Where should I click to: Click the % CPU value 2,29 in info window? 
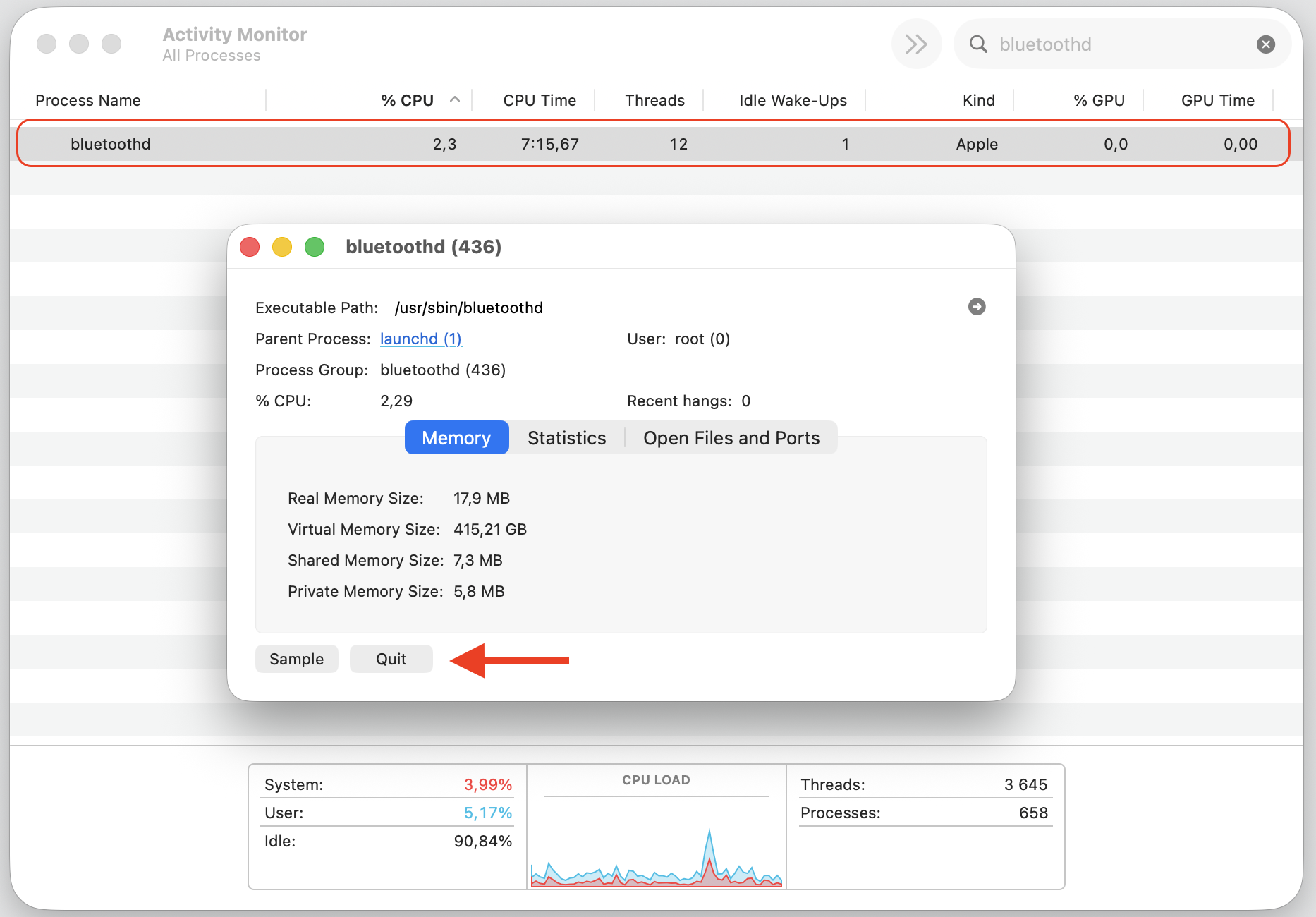[x=396, y=401]
